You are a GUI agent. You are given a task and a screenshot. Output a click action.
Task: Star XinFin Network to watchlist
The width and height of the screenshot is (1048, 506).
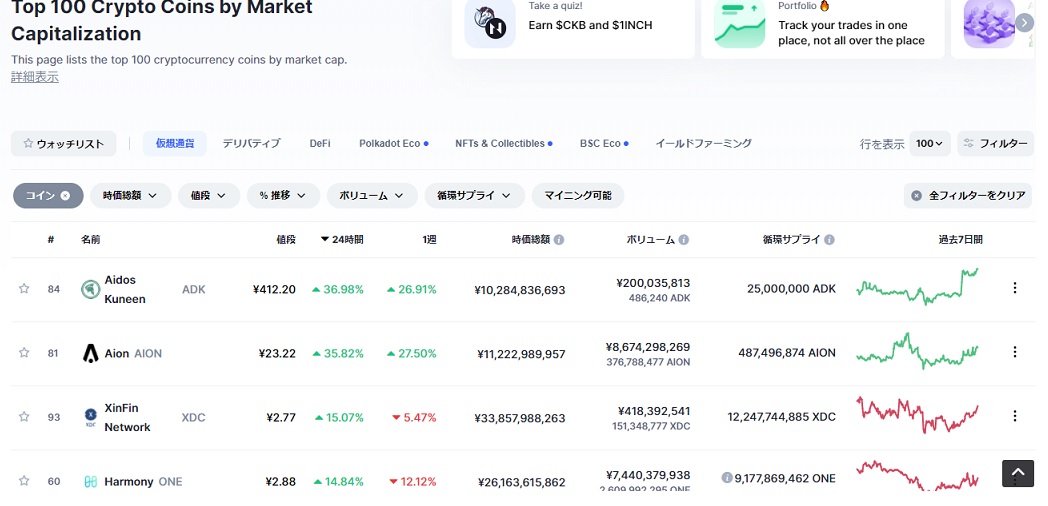point(24,416)
